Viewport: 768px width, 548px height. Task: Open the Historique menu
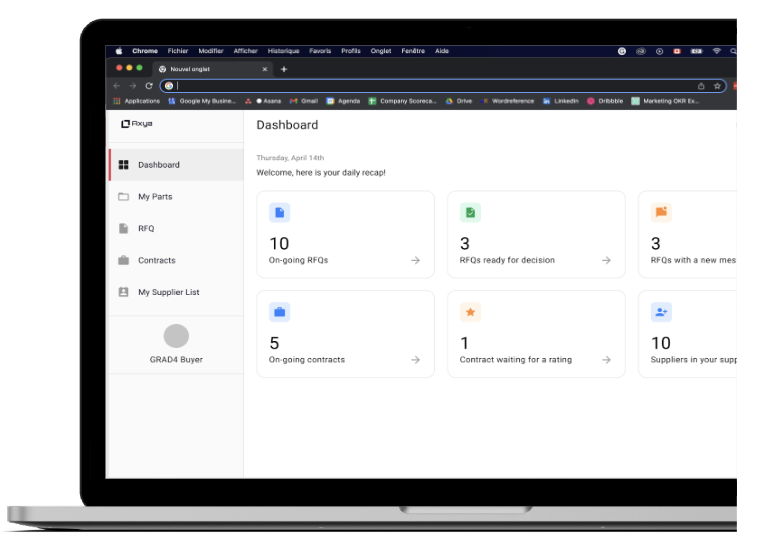(284, 51)
